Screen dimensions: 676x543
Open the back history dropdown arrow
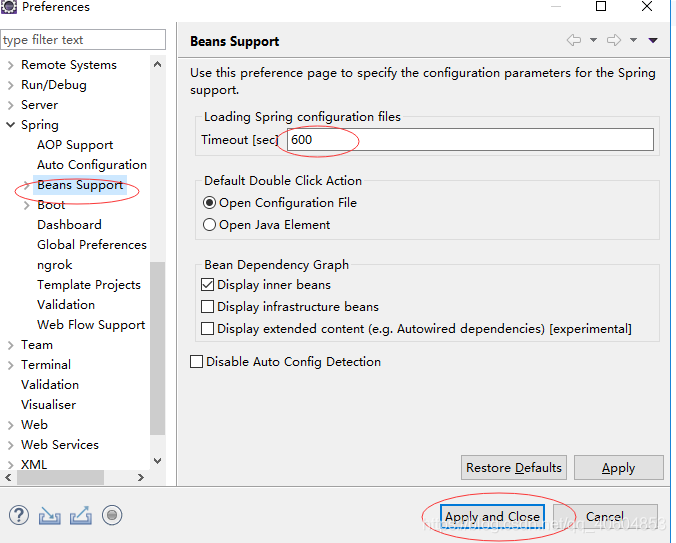pos(593,41)
